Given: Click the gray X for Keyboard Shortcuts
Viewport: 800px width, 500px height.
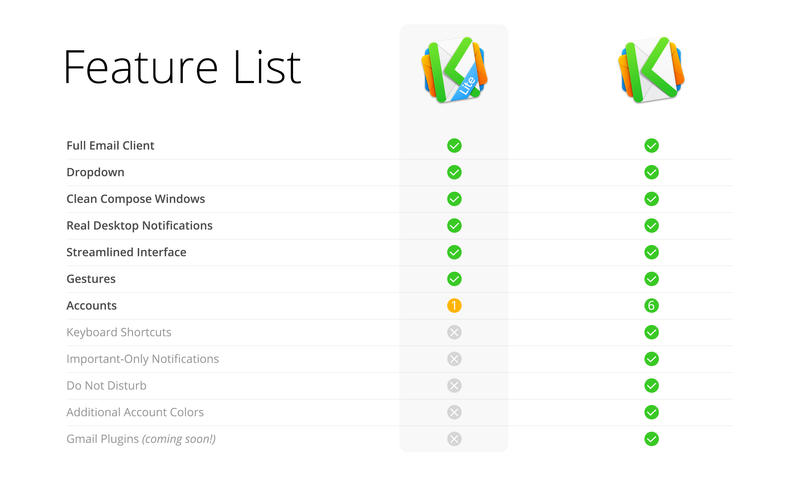Looking at the screenshot, I should point(454,332).
